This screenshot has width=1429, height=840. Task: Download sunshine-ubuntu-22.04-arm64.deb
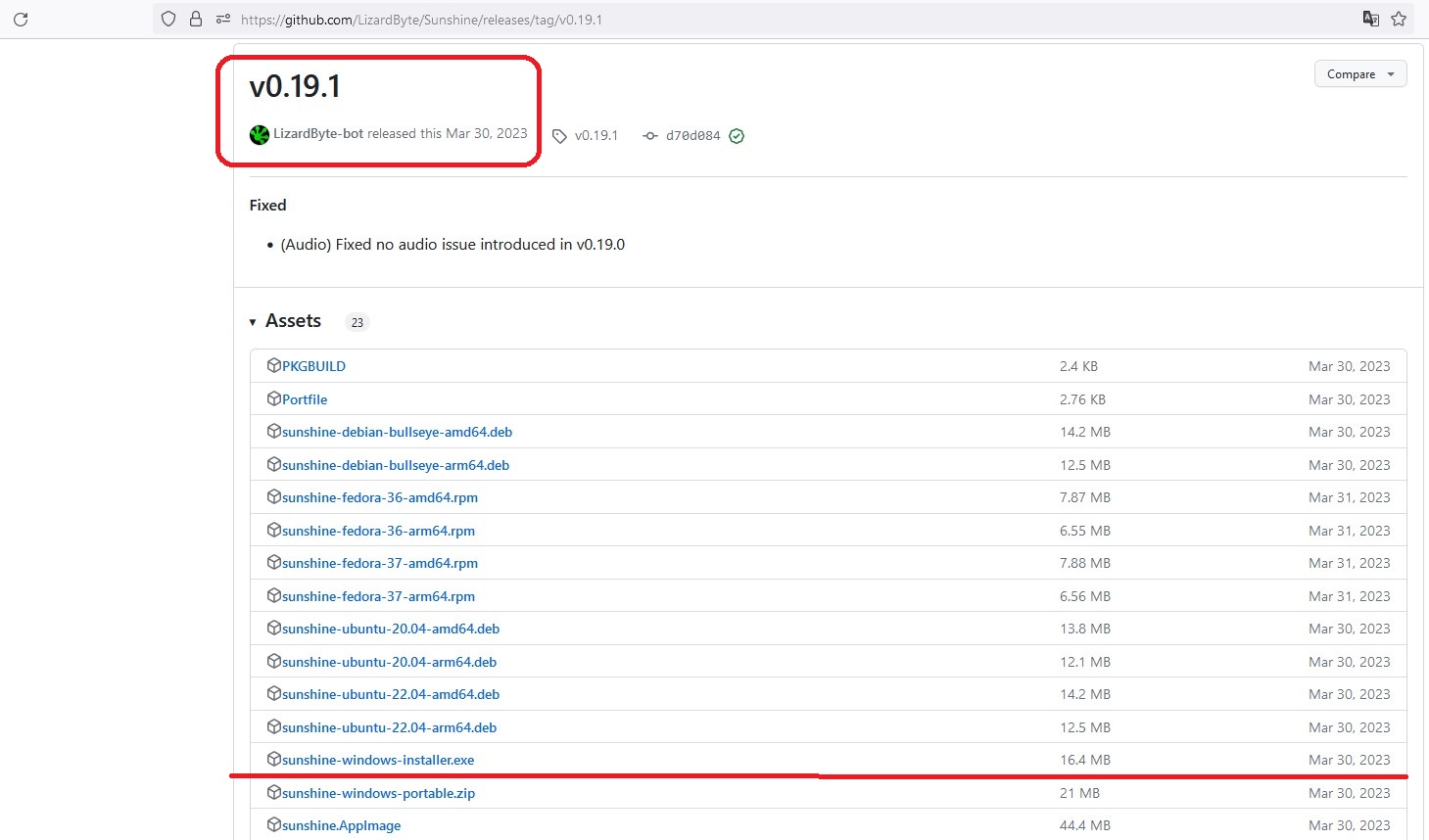(389, 727)
